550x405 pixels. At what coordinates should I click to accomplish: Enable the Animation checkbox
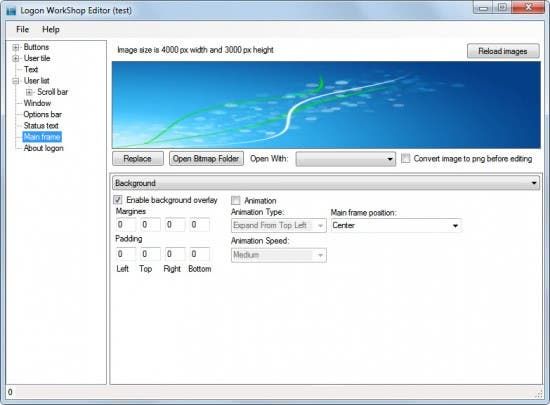[236, 201]
